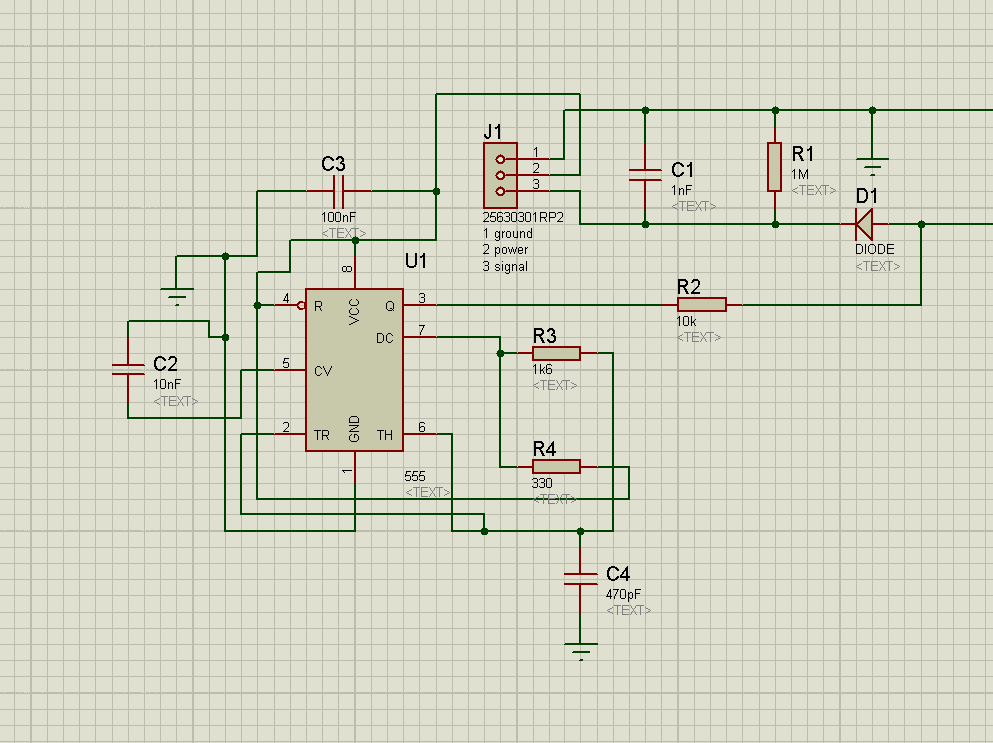The width and height of the screenshot is (993, 743).
Task: Select the 555 timer U1 symbol
Action: (352, 370)
